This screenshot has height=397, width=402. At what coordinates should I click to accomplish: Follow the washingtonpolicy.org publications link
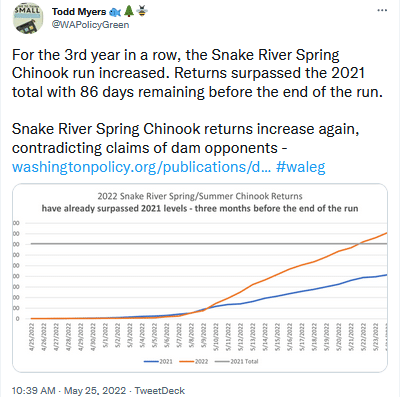click(x=141, y=167)
